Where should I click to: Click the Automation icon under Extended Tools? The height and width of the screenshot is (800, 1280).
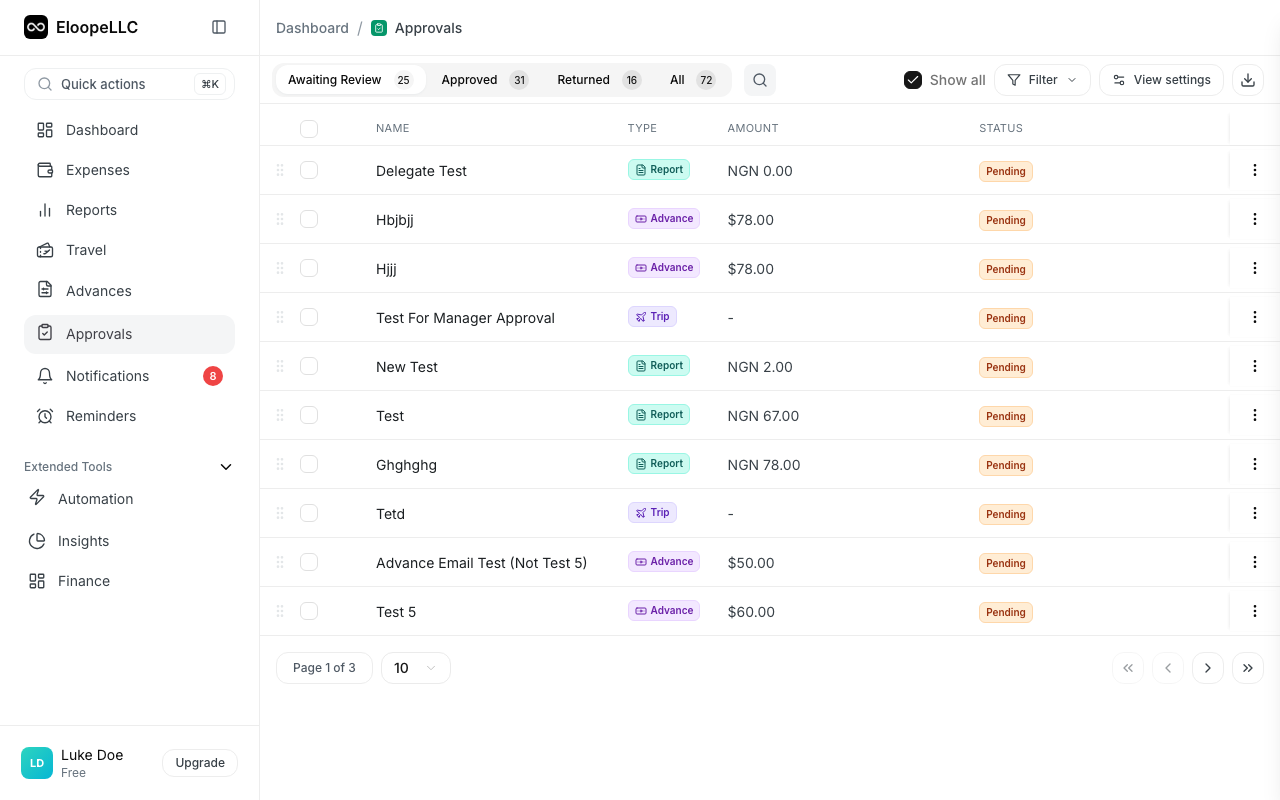[37, 498]
